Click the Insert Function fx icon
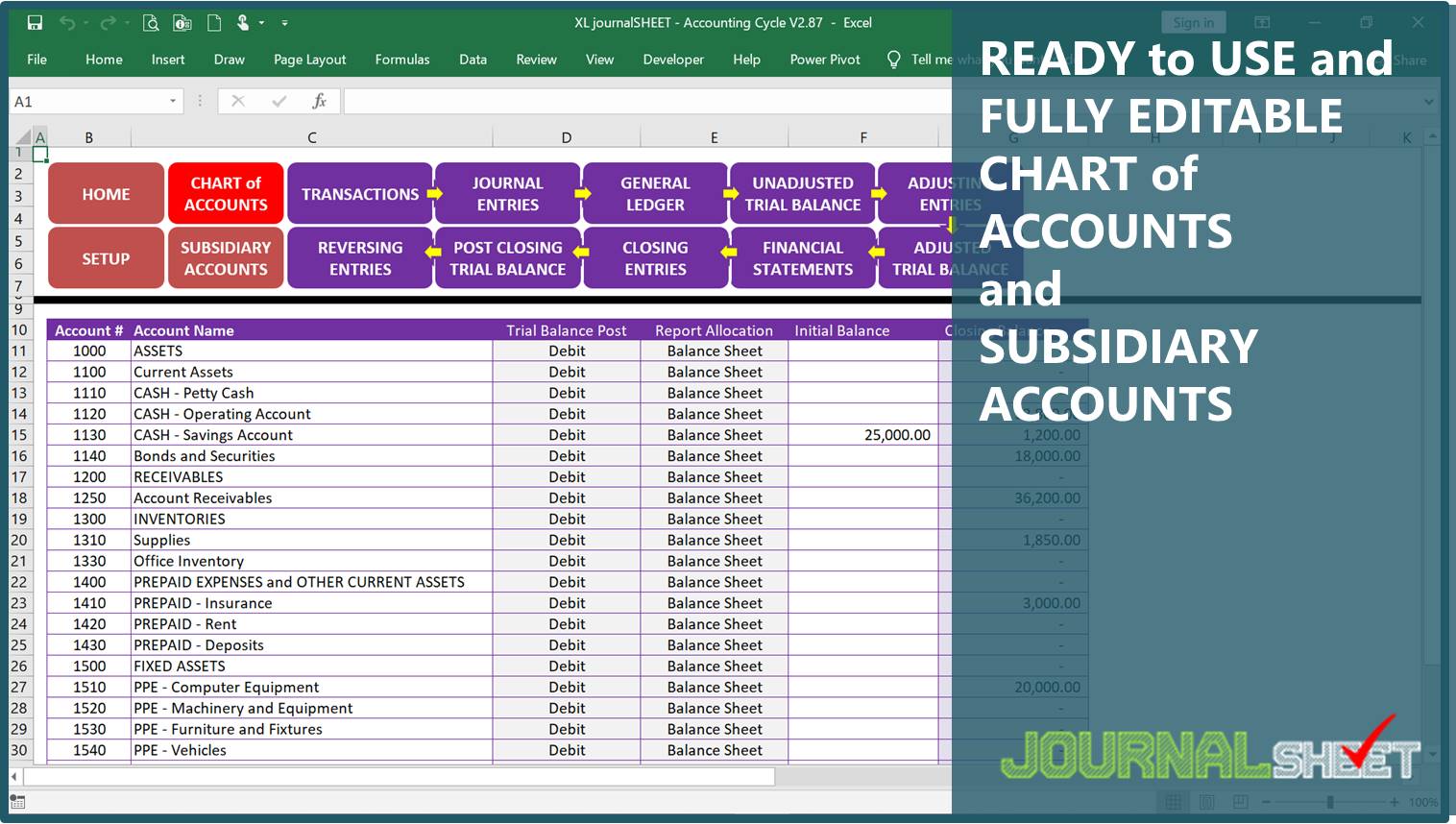This screenshot has width=1456, height=824. [x=319, y=100]
